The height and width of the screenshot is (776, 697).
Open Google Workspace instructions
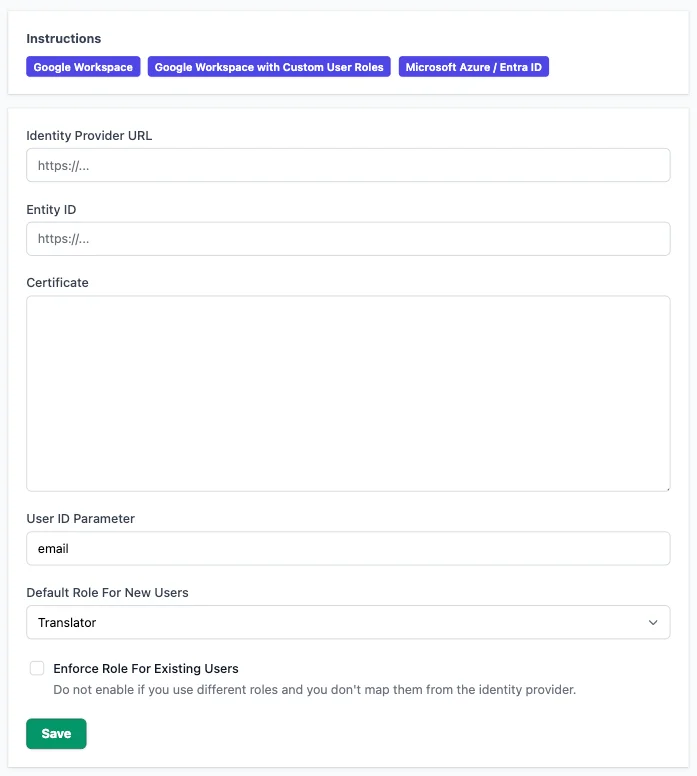pyautogui.click(x=83, y=67)
